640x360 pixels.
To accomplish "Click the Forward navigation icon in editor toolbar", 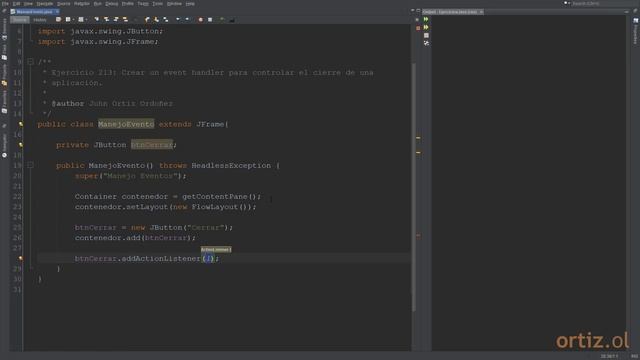I will [x=81, y=19].
